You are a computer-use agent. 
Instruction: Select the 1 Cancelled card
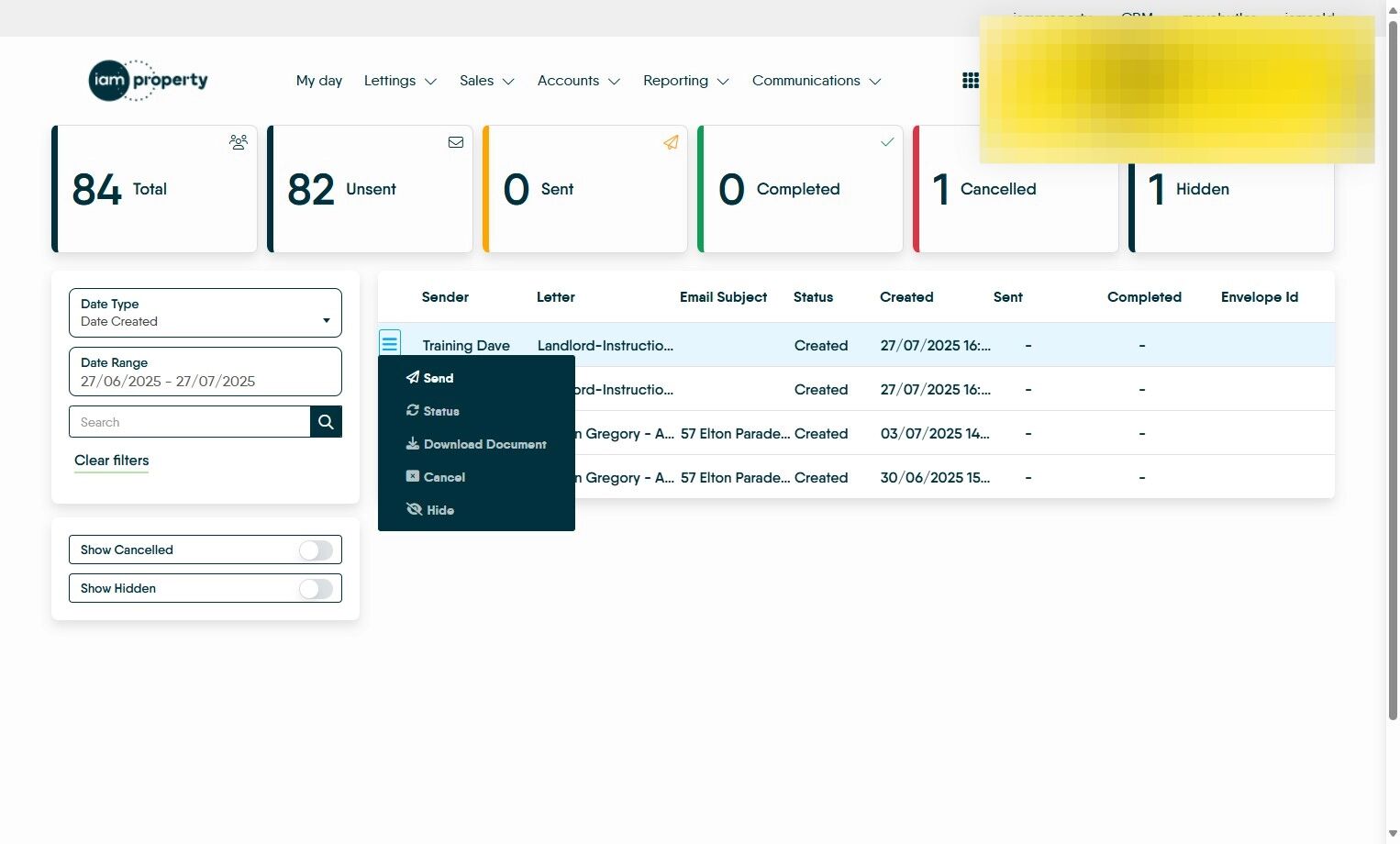1016,189
